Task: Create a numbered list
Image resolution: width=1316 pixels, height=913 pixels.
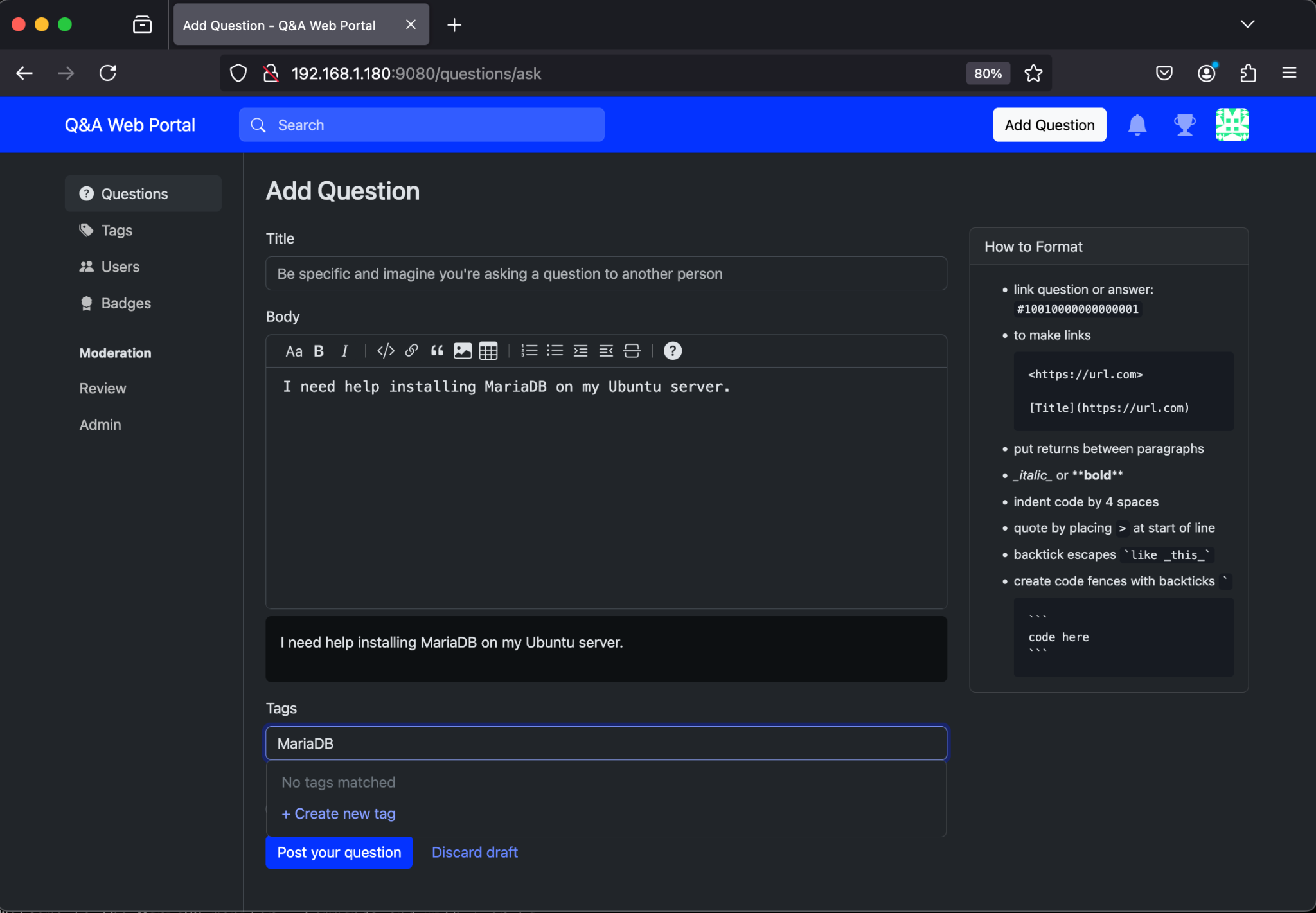Action: (x=528, y=351)
